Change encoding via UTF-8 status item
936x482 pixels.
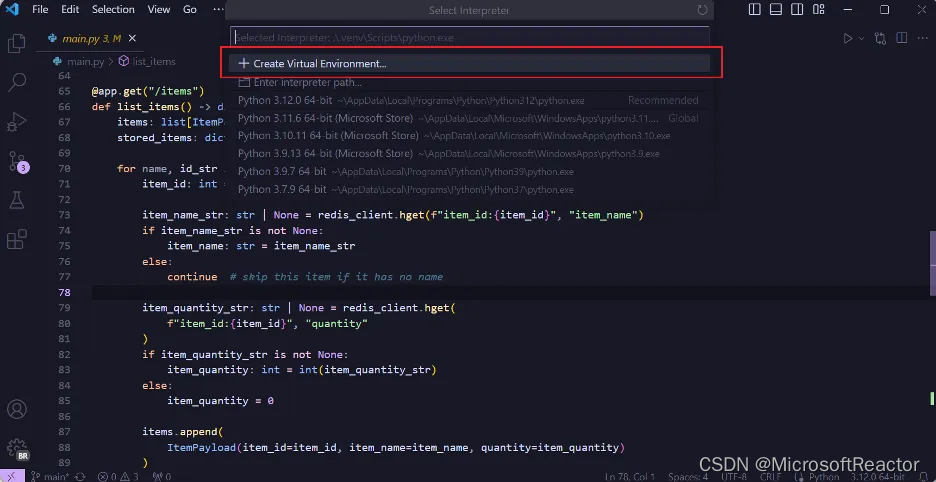click(x=734, y=477)
